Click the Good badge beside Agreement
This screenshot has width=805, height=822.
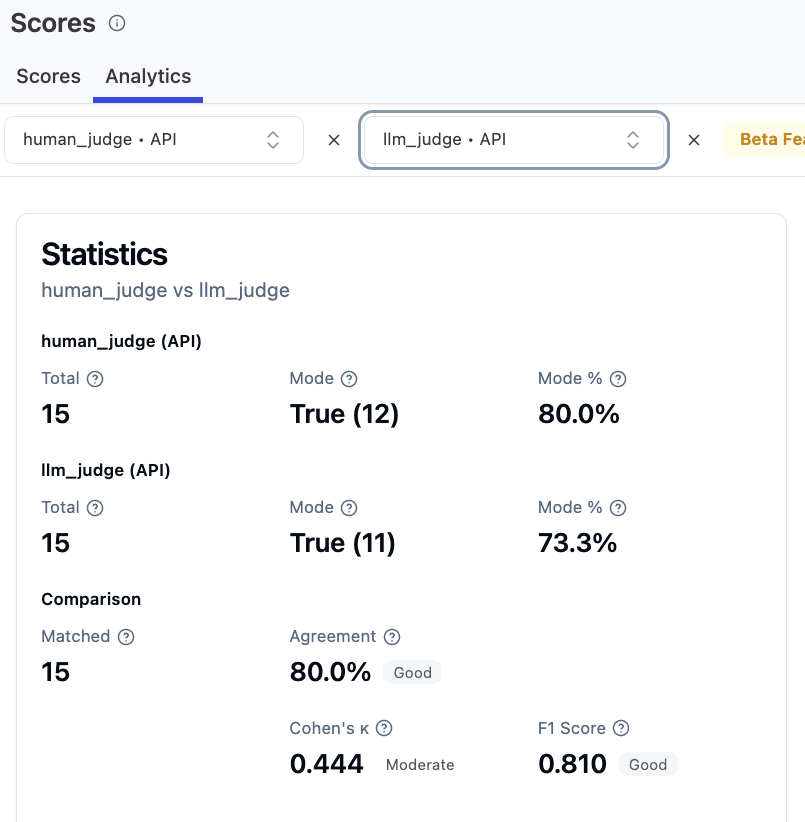(412, 673)
